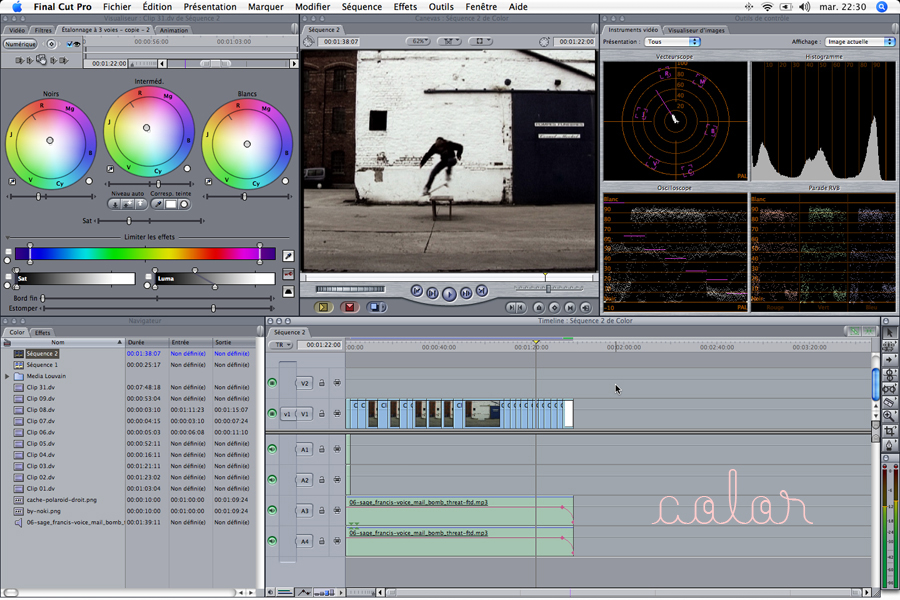Sort the Navigateur by Durée column
This screenshot has height=600, width=900.
[x=146, y=342]
